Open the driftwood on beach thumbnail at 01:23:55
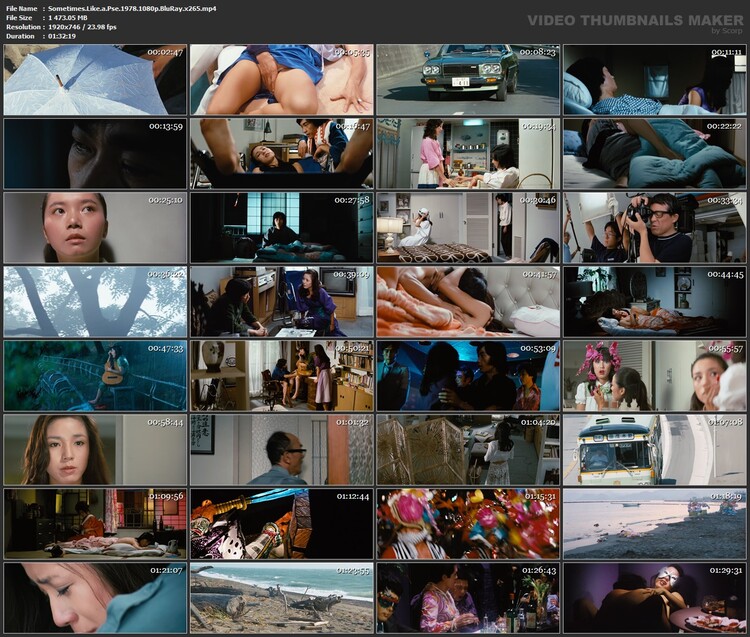Viewport: 750px width, 637px height. pos(281,597)
